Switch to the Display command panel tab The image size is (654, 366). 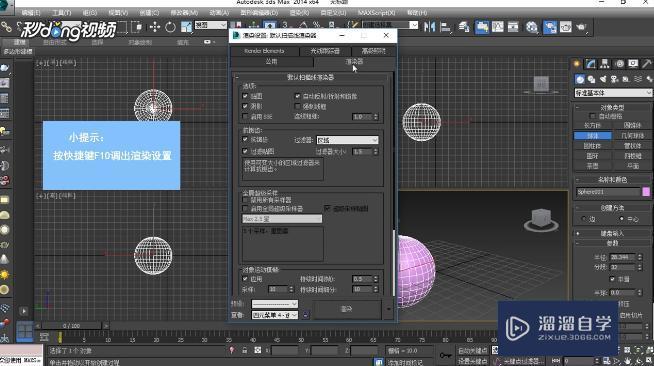tap(633, 64)
